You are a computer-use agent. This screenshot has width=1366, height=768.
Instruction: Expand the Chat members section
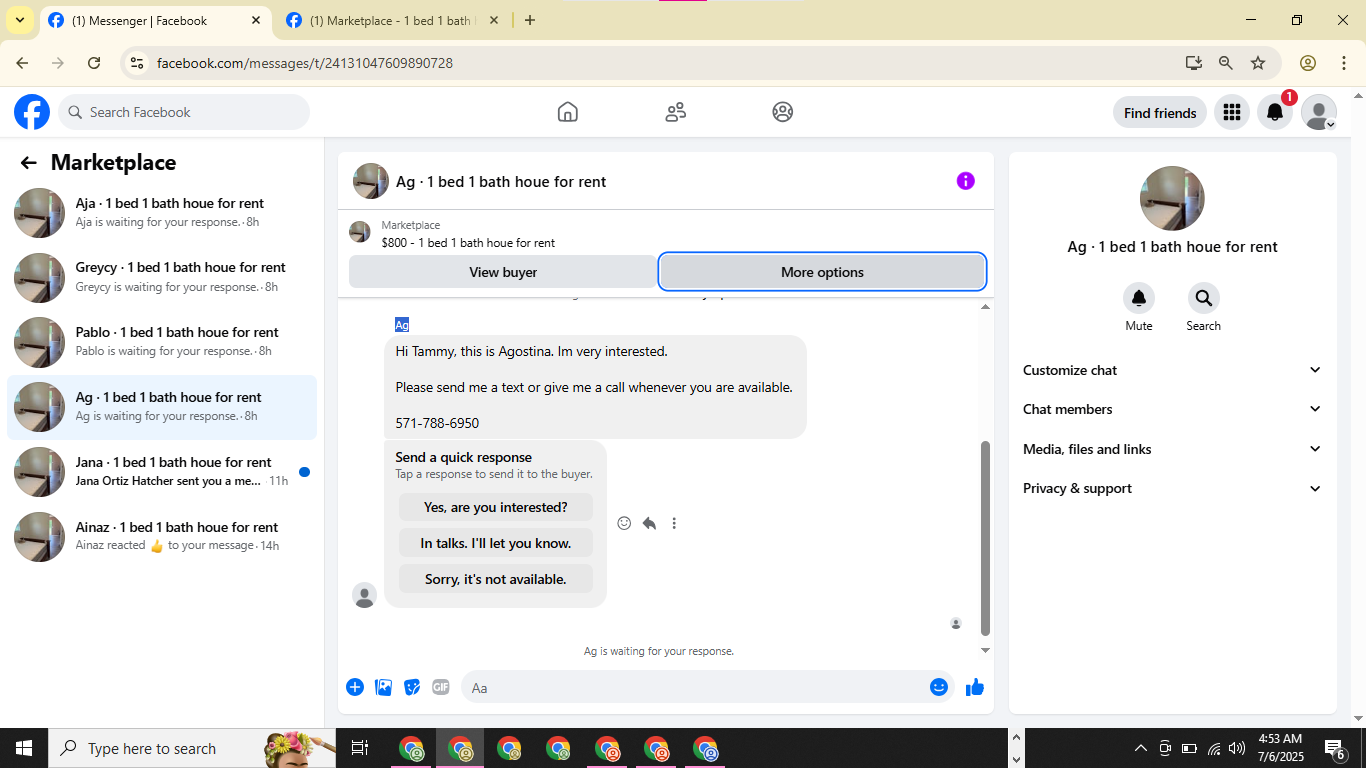tap(1172, 409)
